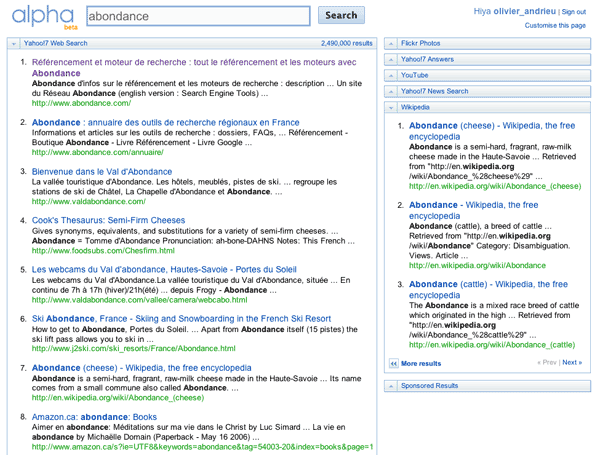Click the More results link

[x=421, y=364]
